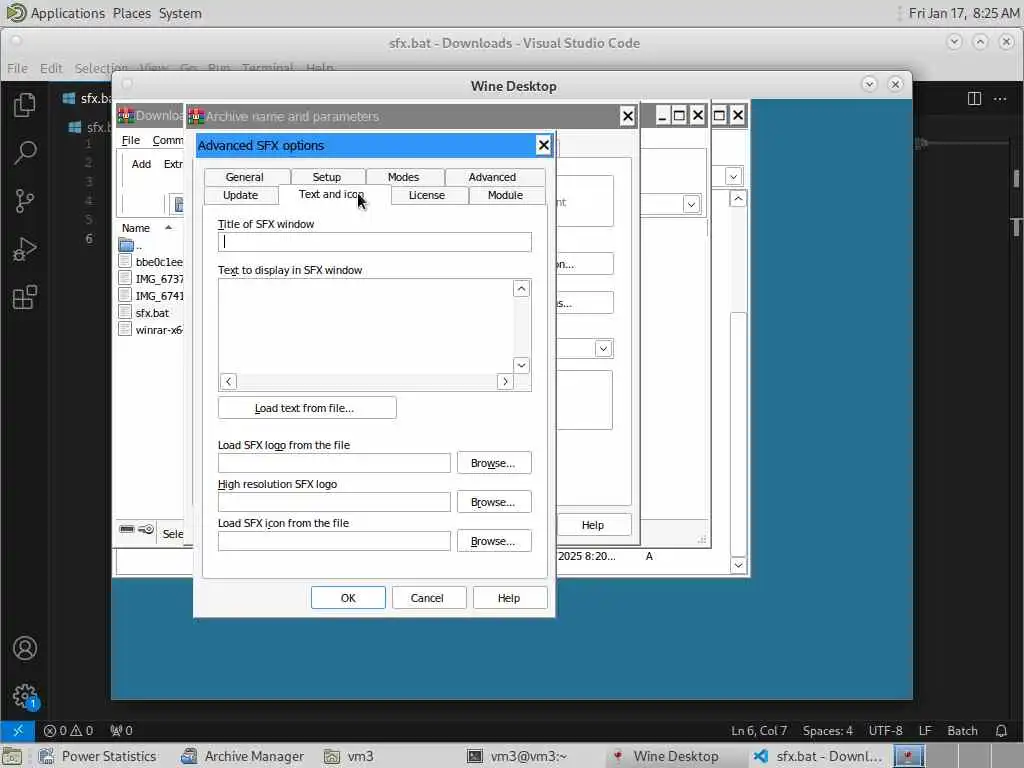The width and height of the screenshot is (1024, 768).
Task: Select the winrar-x6 file in the WinRAR list
Action: (152, 330)
